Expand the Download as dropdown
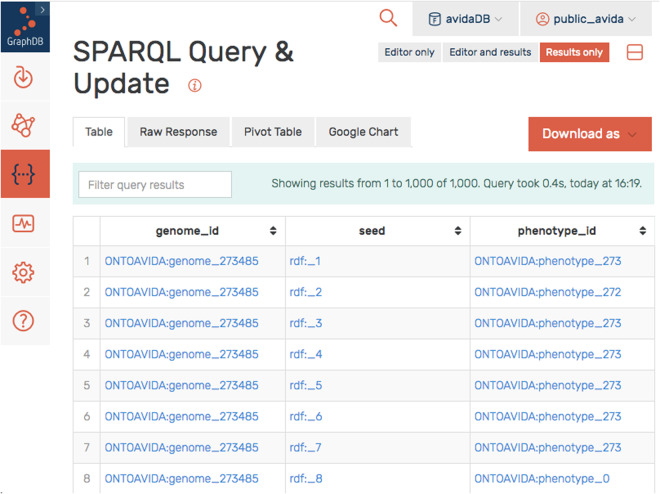660x494 pixels. click(589, 134)
